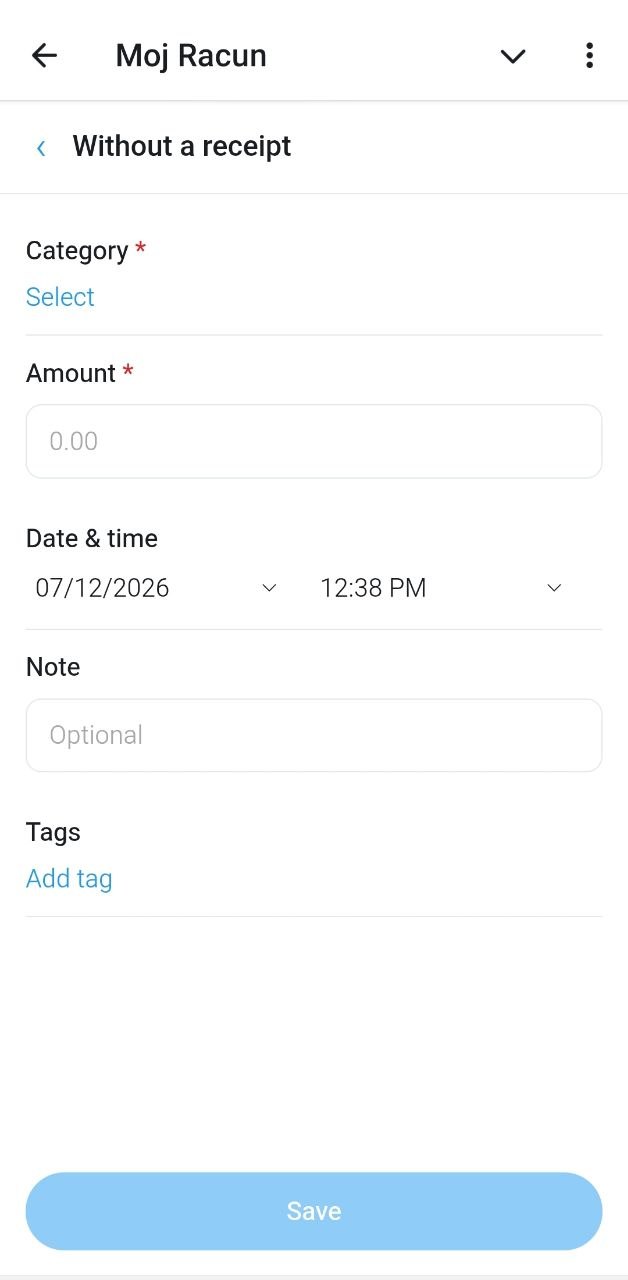The image size is (628, 1280).
Task: Open the three-dot overflow menu
Action: pyautogui.click(x=589, y=55)
